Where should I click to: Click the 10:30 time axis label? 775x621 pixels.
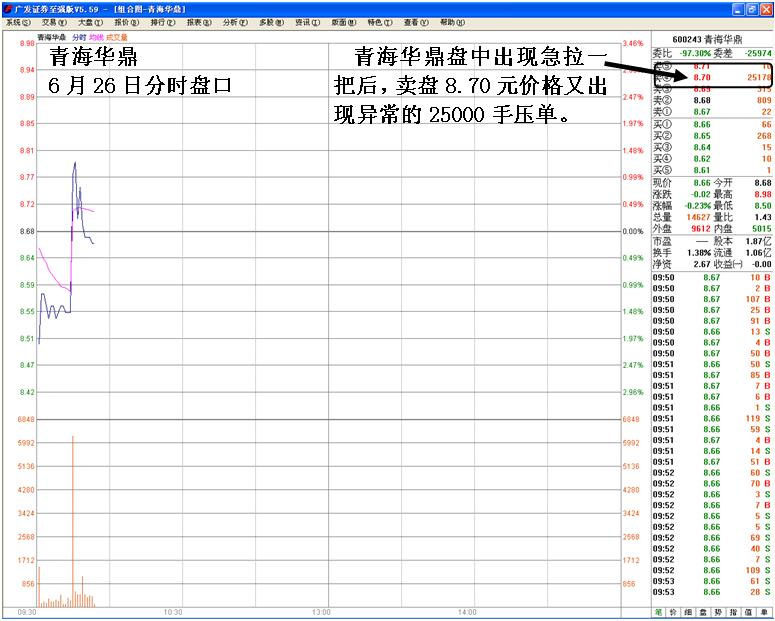(173, 612)
